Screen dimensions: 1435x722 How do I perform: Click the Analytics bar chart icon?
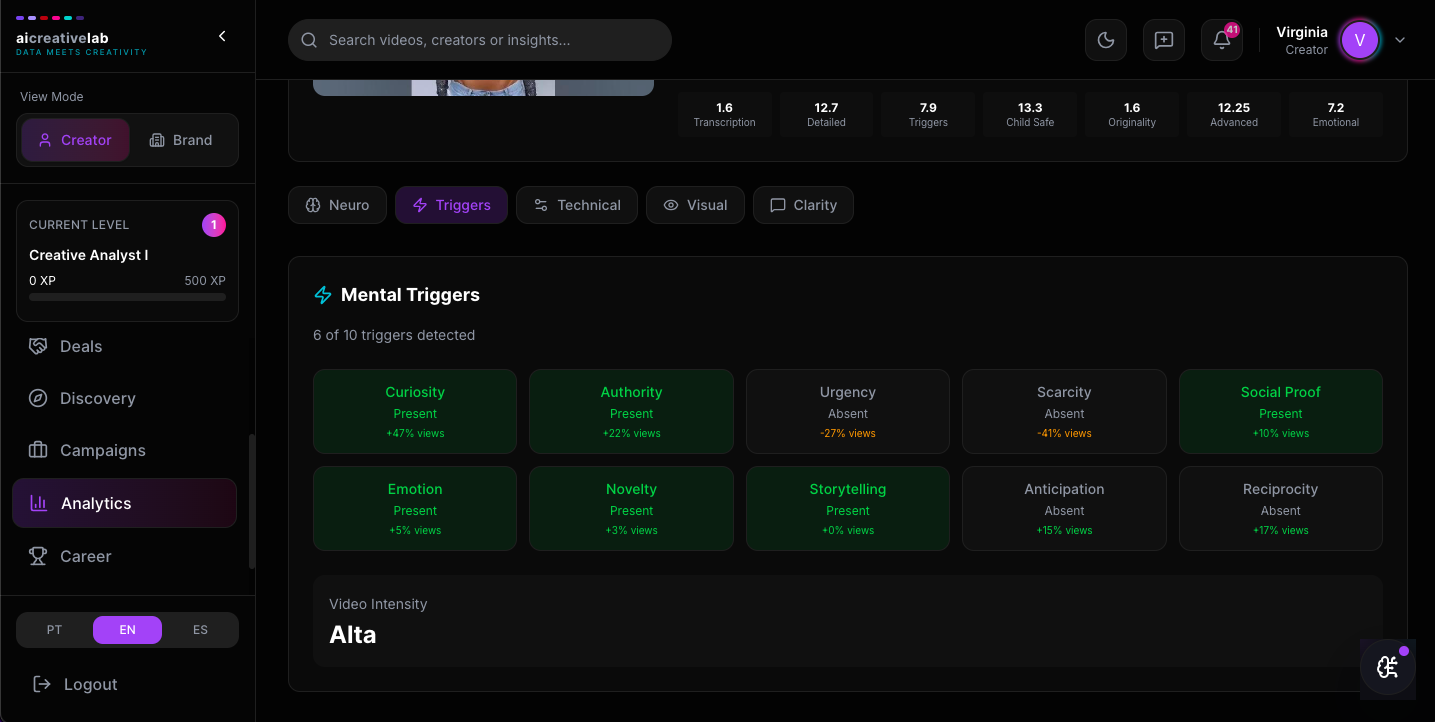[x=39, y=503]
